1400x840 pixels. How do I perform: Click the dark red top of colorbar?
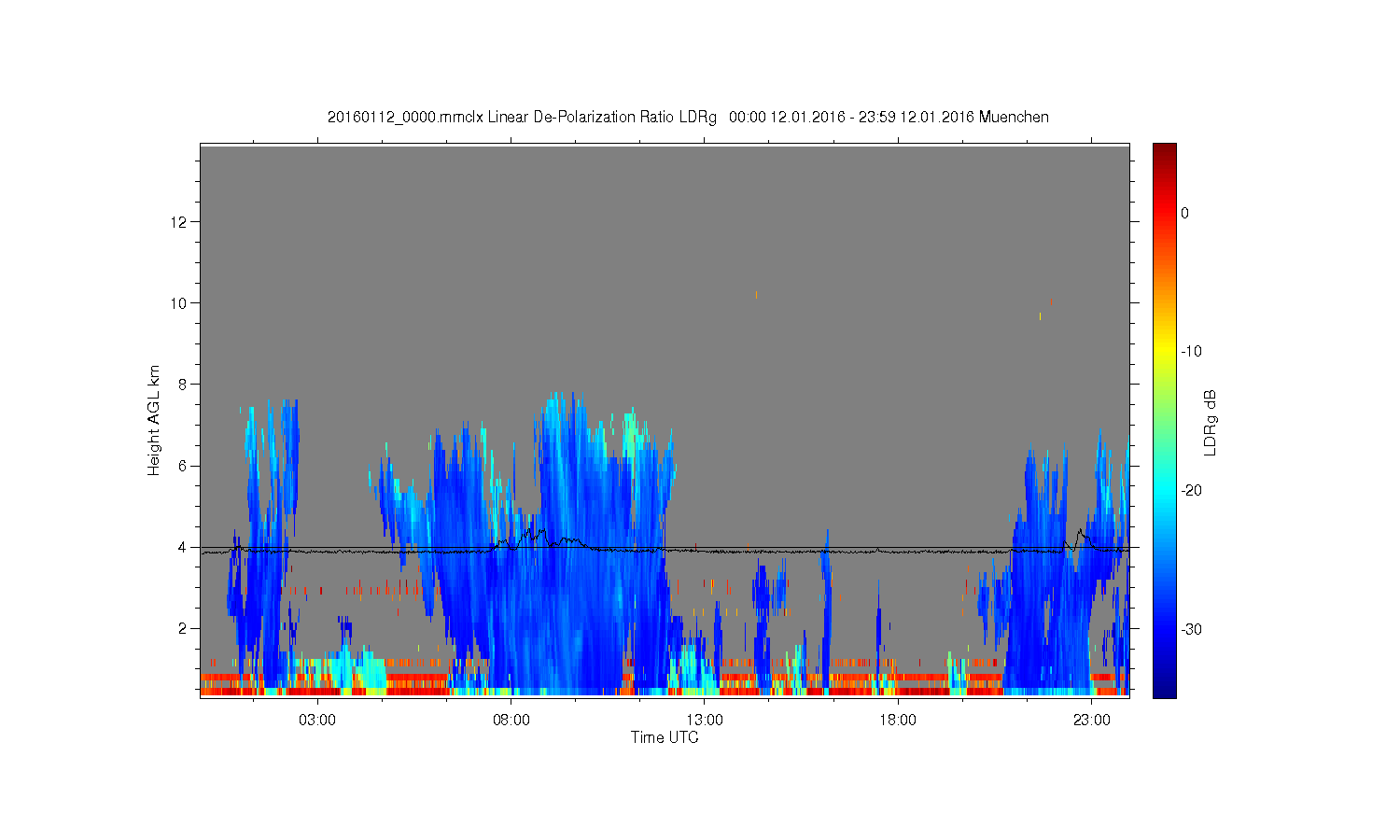(x=1165, y=151)
